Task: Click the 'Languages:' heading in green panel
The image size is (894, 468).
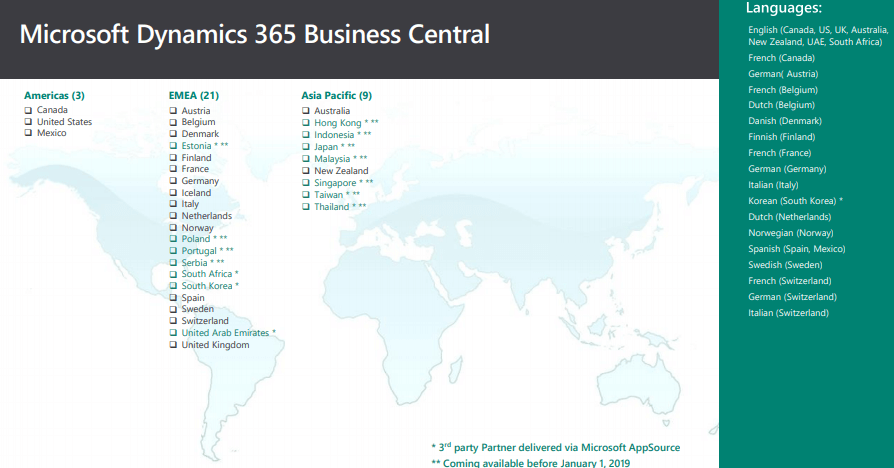Action: [x=784, y=8]
